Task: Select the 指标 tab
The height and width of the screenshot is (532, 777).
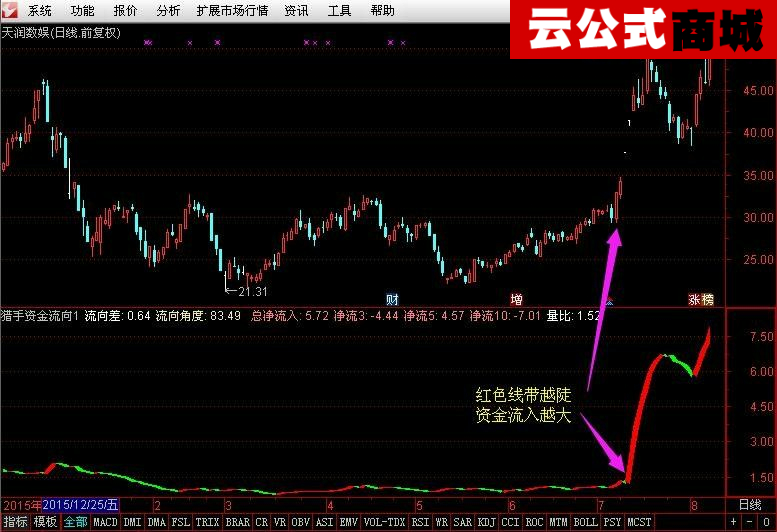Action: (x=15, y=522)
